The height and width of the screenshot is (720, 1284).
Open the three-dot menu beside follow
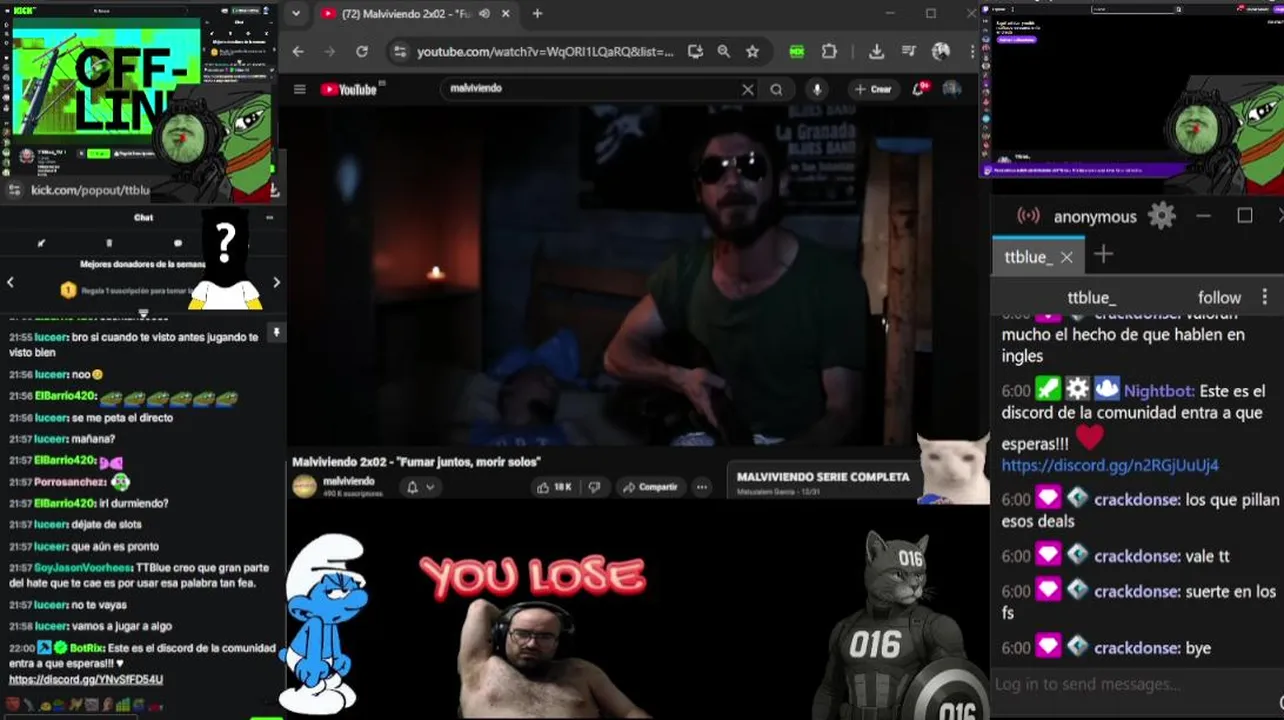[x=1264, y=297]
